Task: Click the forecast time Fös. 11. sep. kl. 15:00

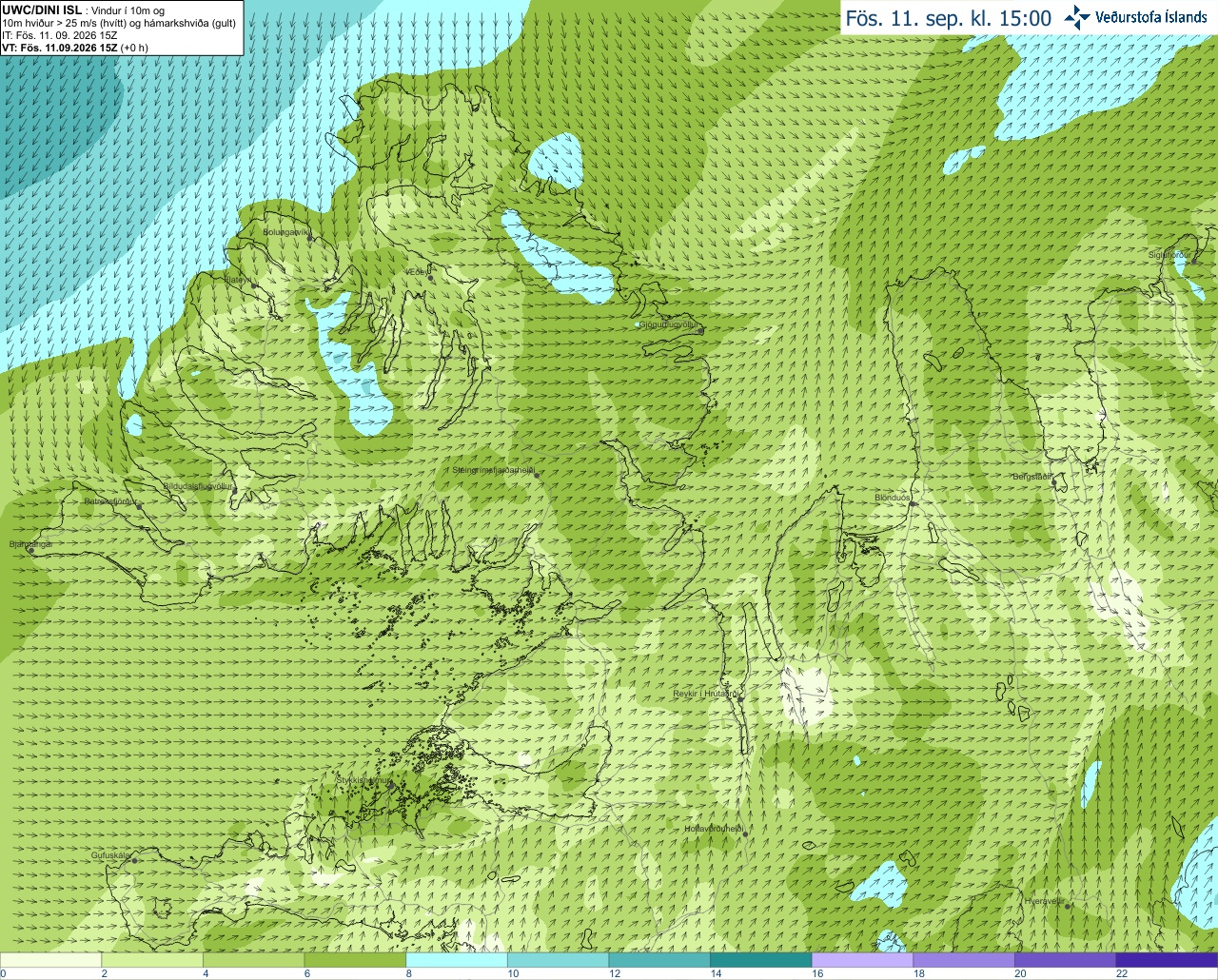Action: pyautogui.click(x=949, y=18)
